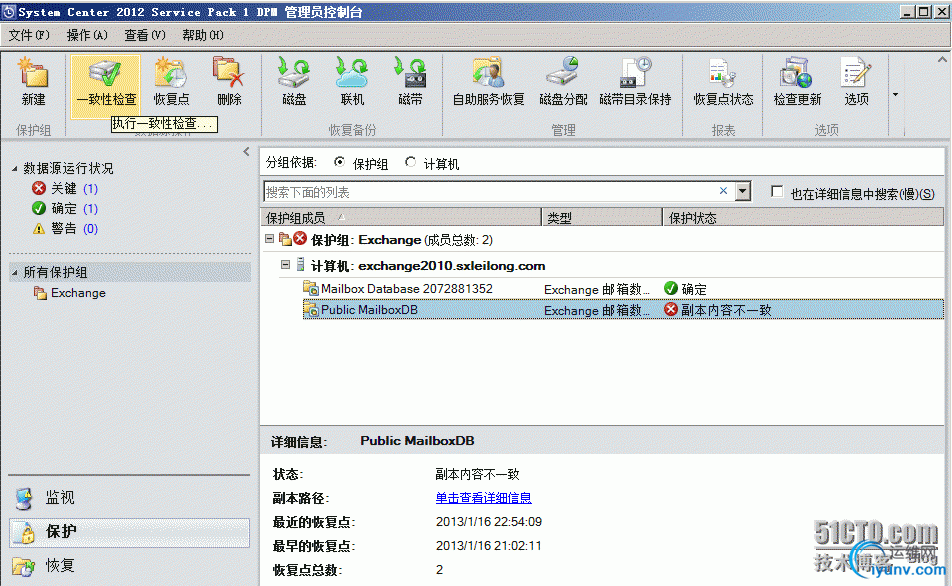Click the critical count (1) link
This screenshot has width=952, height=586.
90,189
